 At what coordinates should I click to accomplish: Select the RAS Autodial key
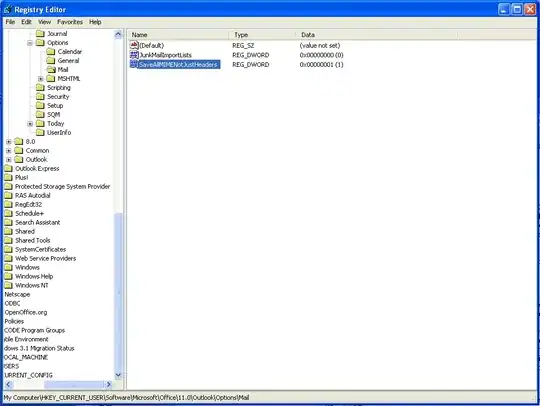33,195
